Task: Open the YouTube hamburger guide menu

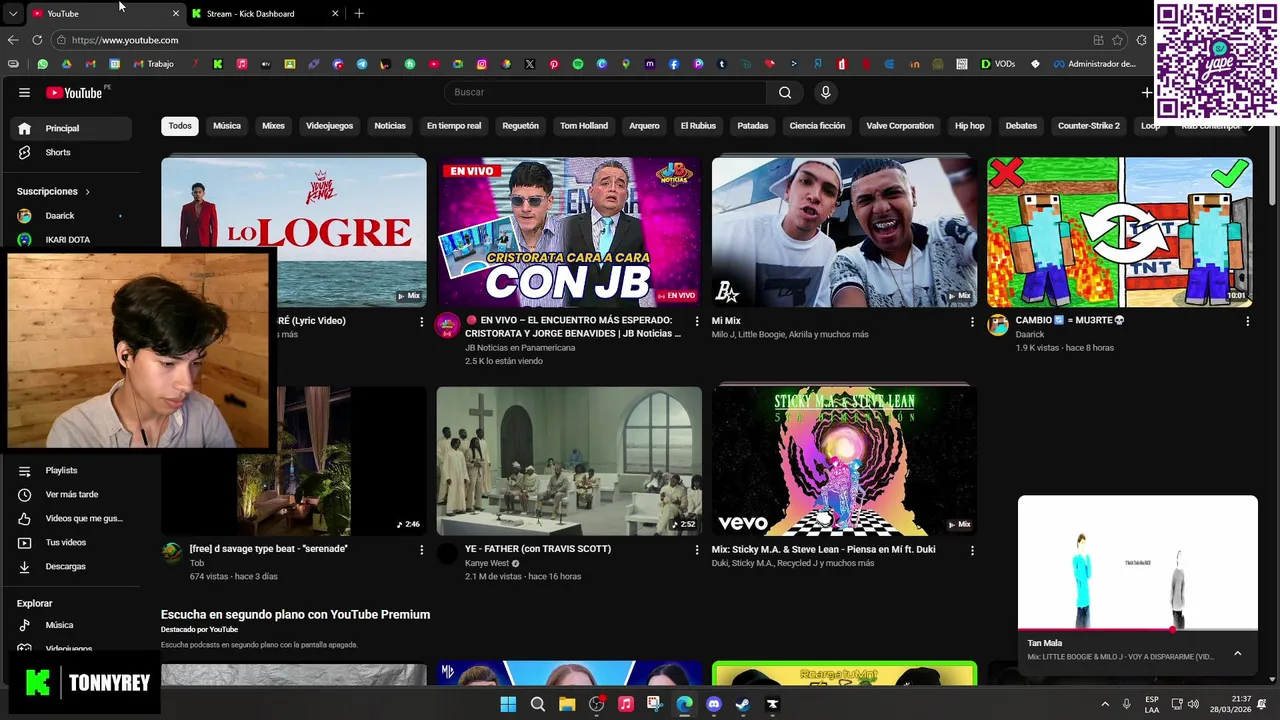Action: click(x=24, y=92)
